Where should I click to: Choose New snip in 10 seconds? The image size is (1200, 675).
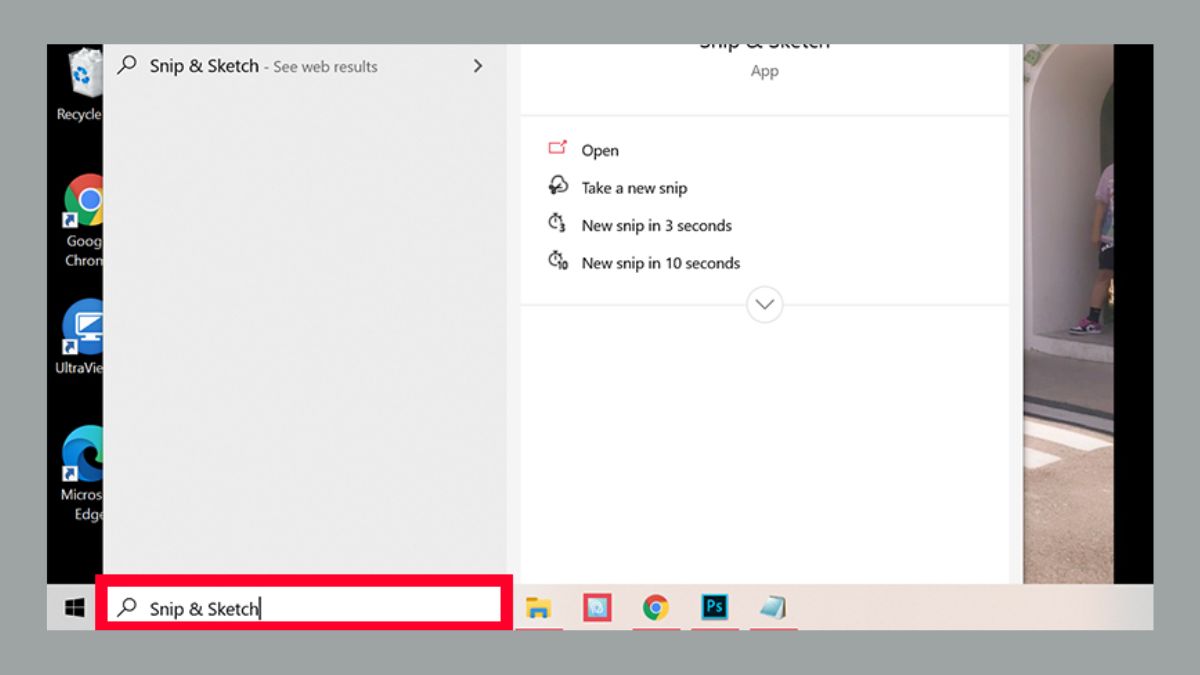click(661, 264)
